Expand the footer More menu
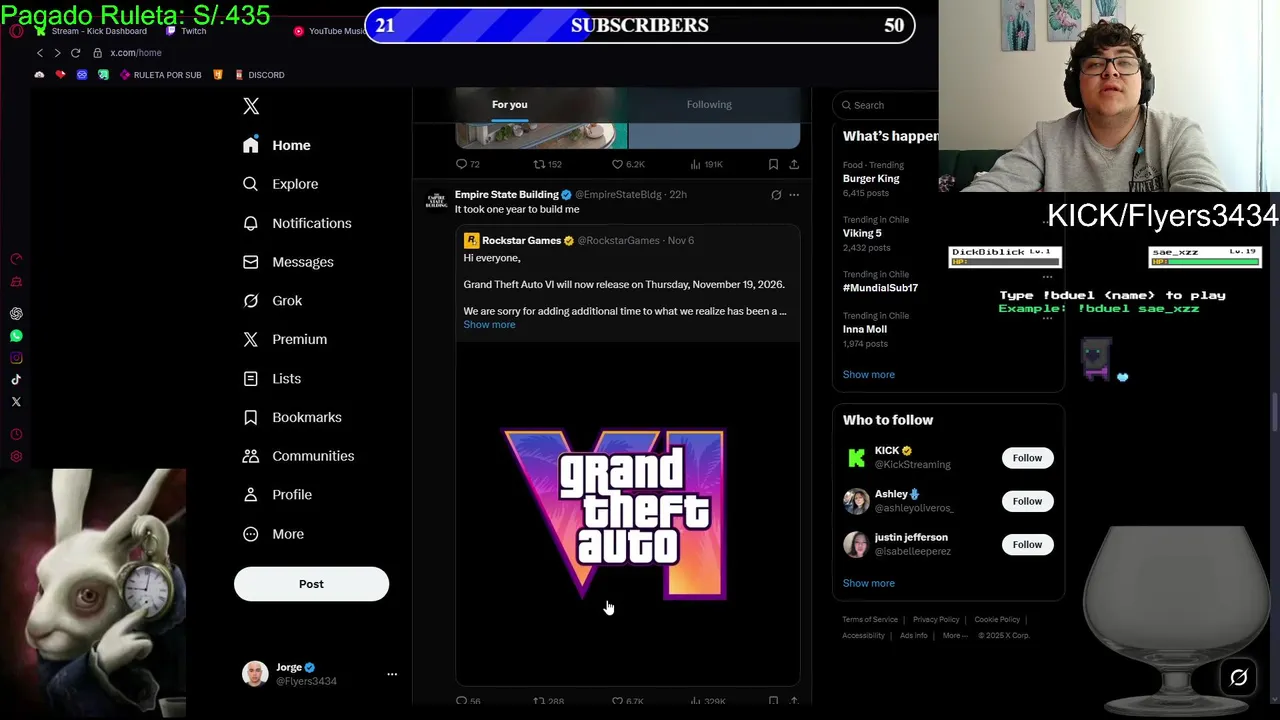This screenshot has height=720, width=1280. [x=954, y=636]
